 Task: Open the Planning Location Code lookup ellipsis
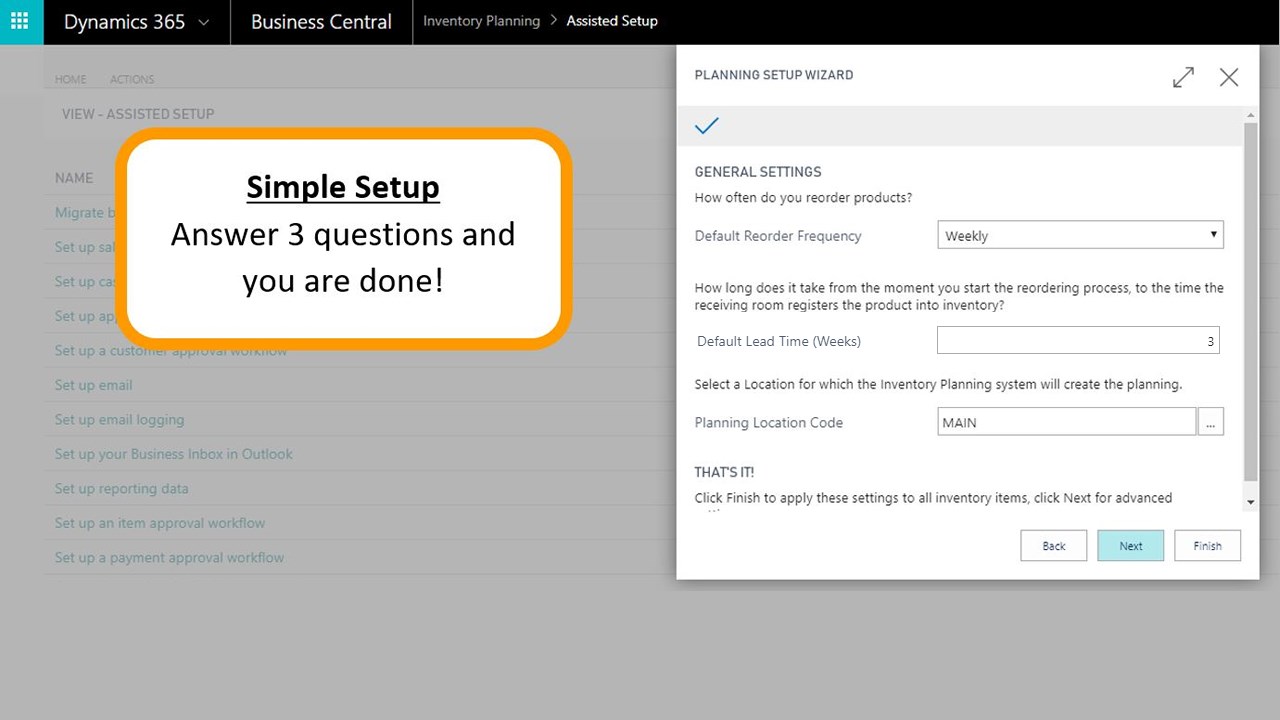tap(1210, 423)
